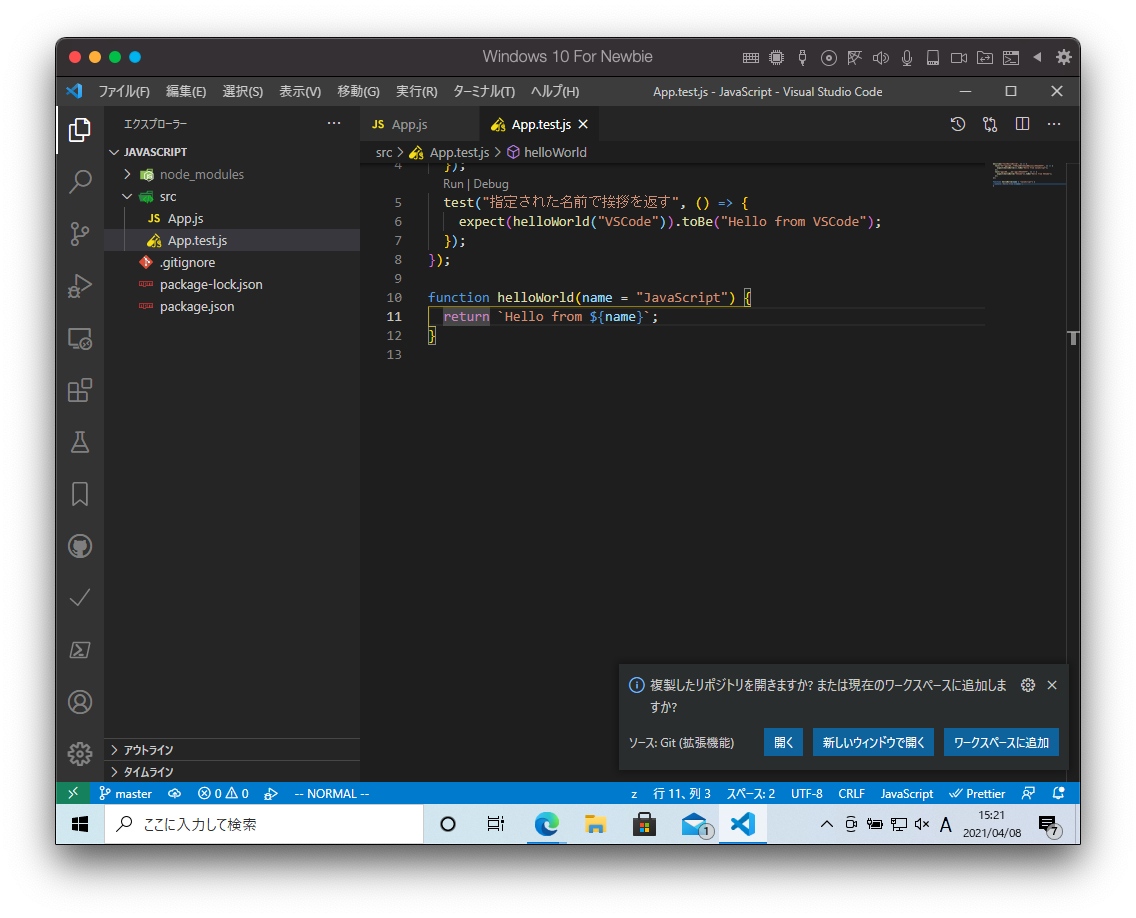Image resolution: width=1136 pixels, height=918 pixels.
Task: Open the GitHub view in activity bar
Action: (80, 546)
